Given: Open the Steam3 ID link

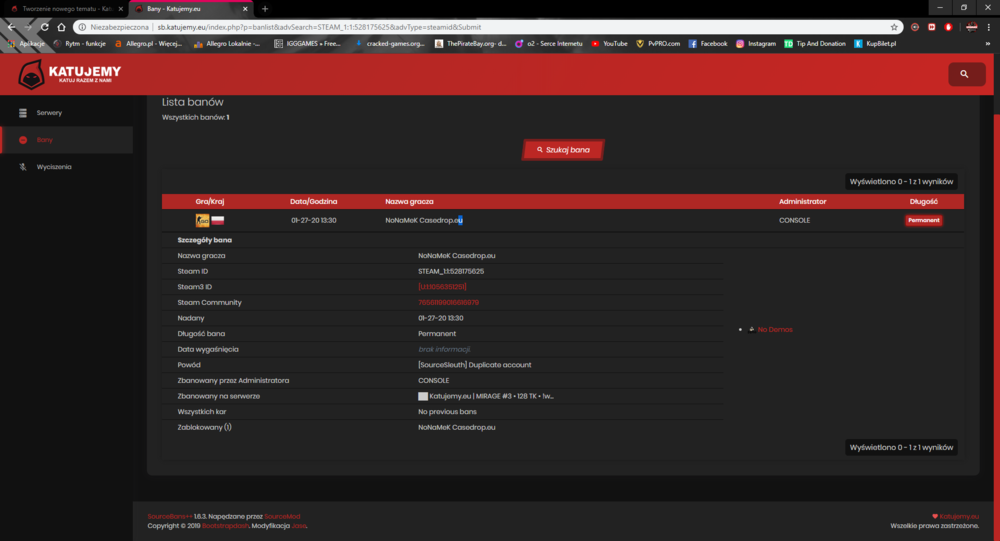Looking at the screenshot, I should (x=442, y=287).
